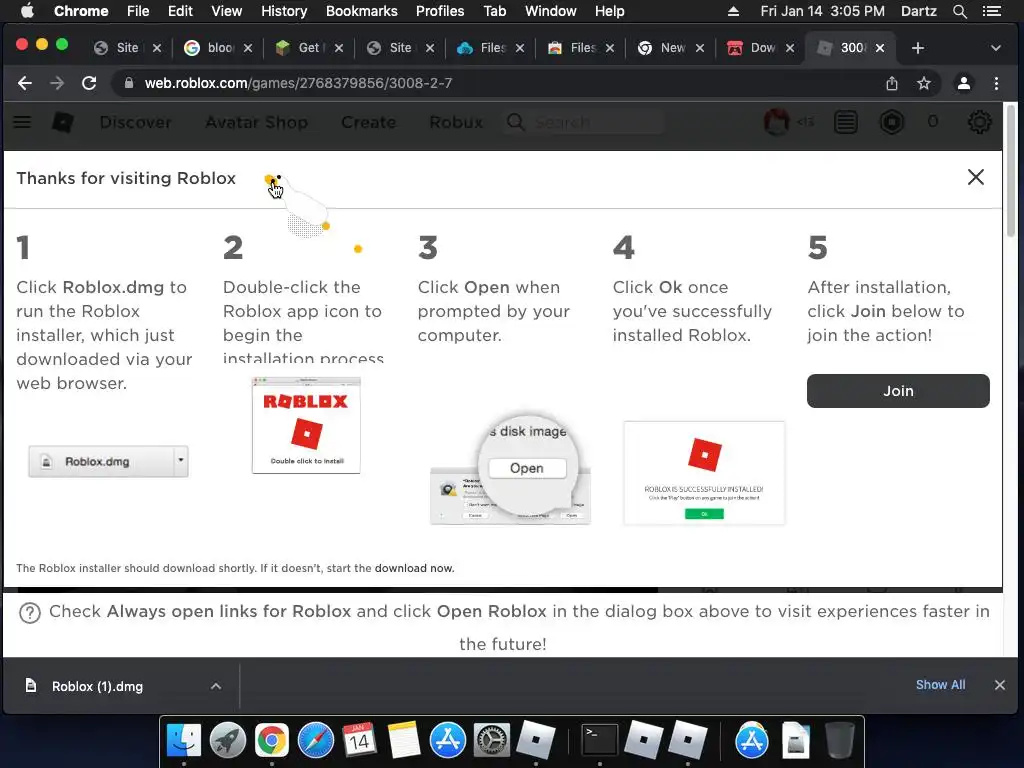Open the Apple menu
The image size is (1024, 768).
tap(27, 11)
